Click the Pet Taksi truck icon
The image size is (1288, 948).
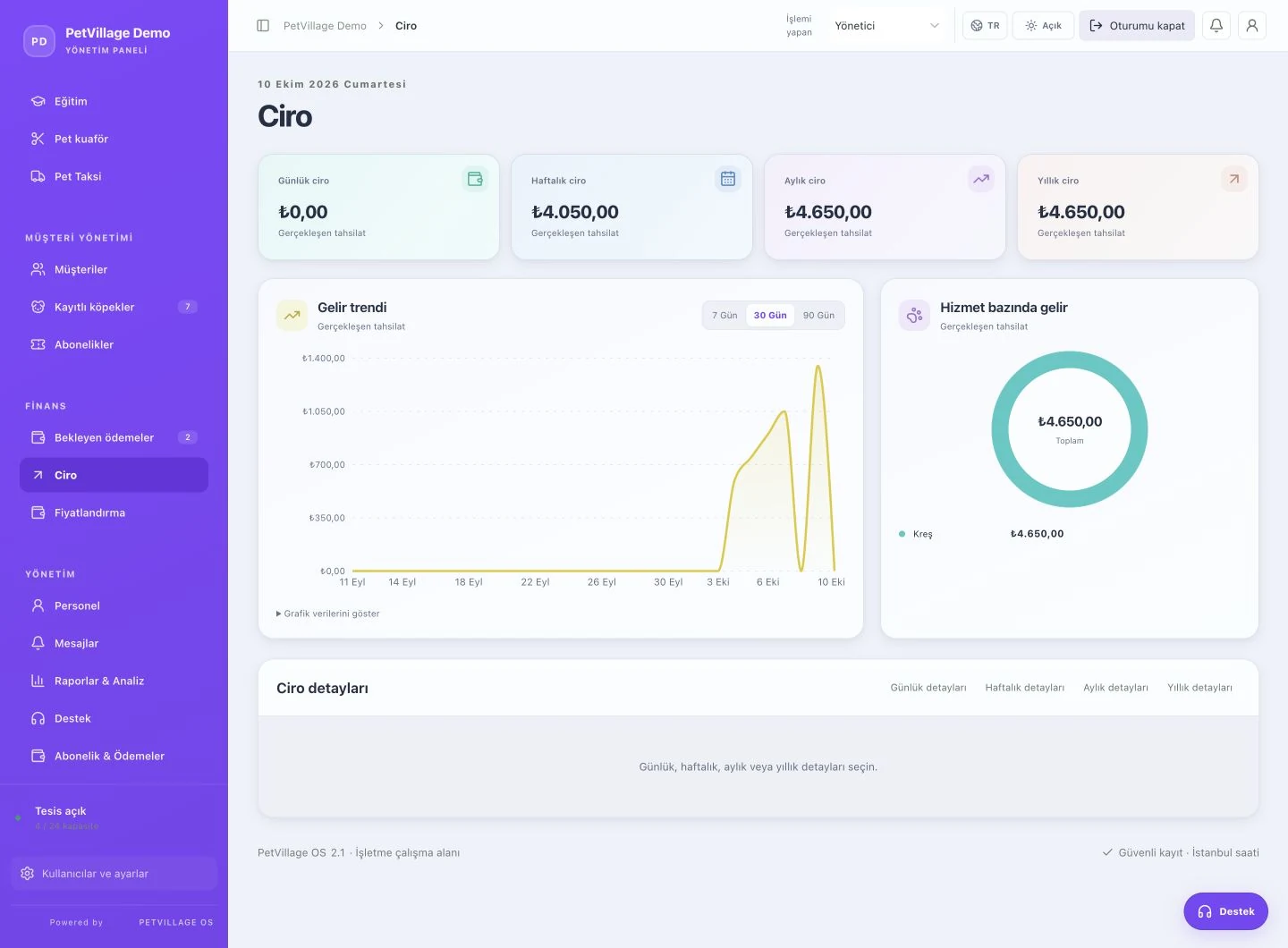38,176
